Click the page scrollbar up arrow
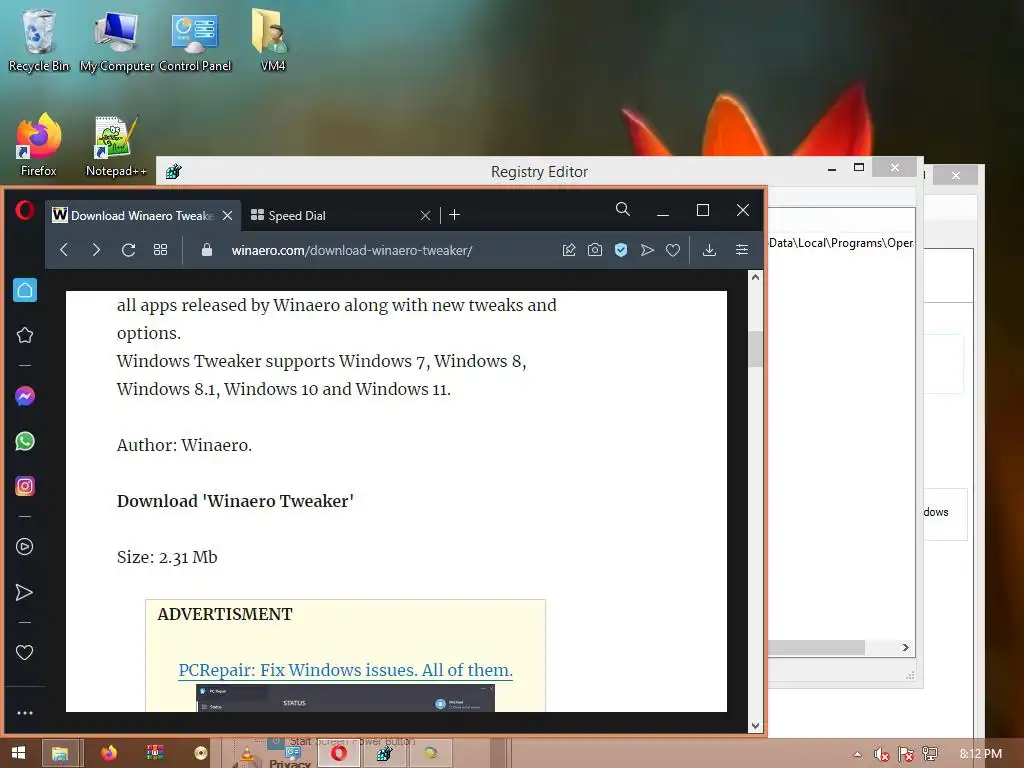1024x768 pixels. click(756, 277)
